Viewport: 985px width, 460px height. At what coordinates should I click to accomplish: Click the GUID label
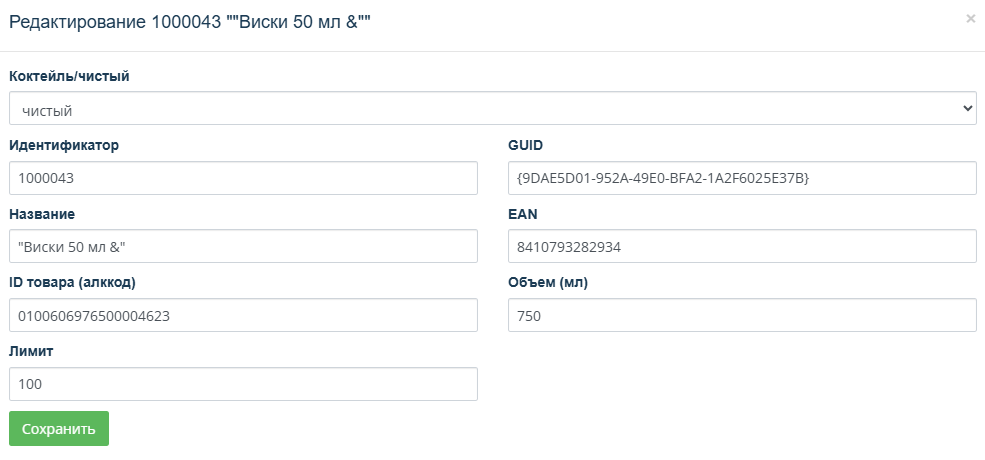(x=526, y=145)
